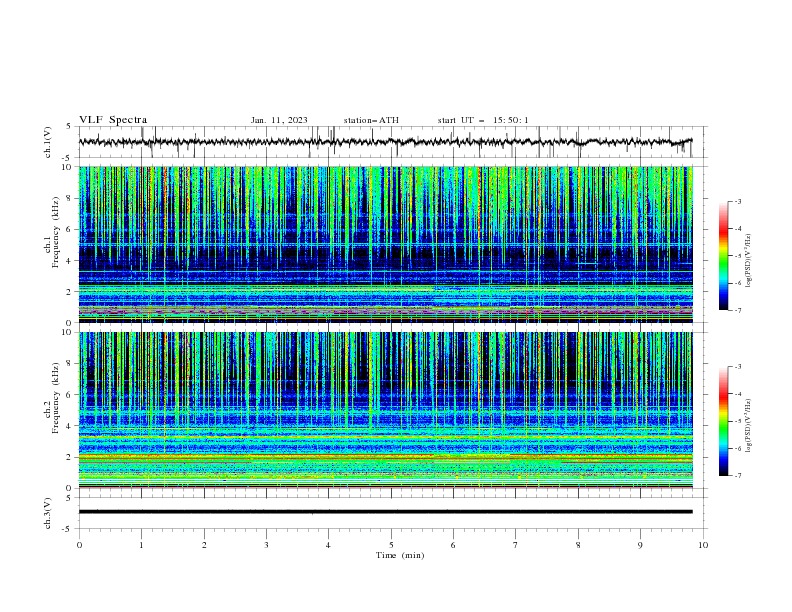Viewport: 792px width, 612px height.
Task: Click the "-7" tick on ch.2 colorbar
Action: click(738, 475)
